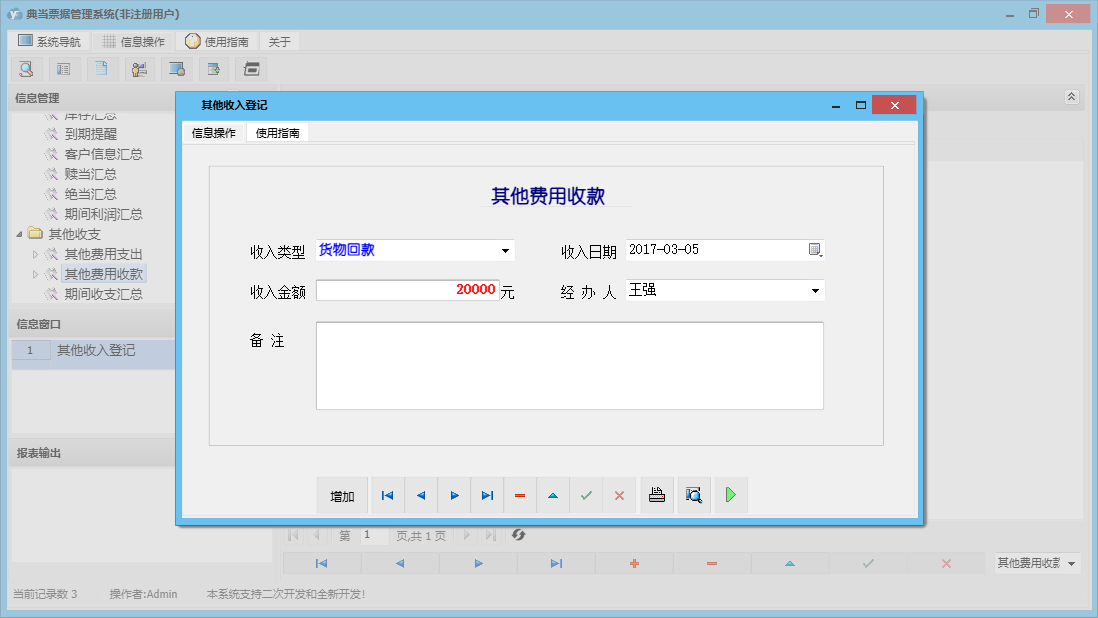
Task: Click the operator presentation icon on the toolbar
Action: [x=139, y=68]
